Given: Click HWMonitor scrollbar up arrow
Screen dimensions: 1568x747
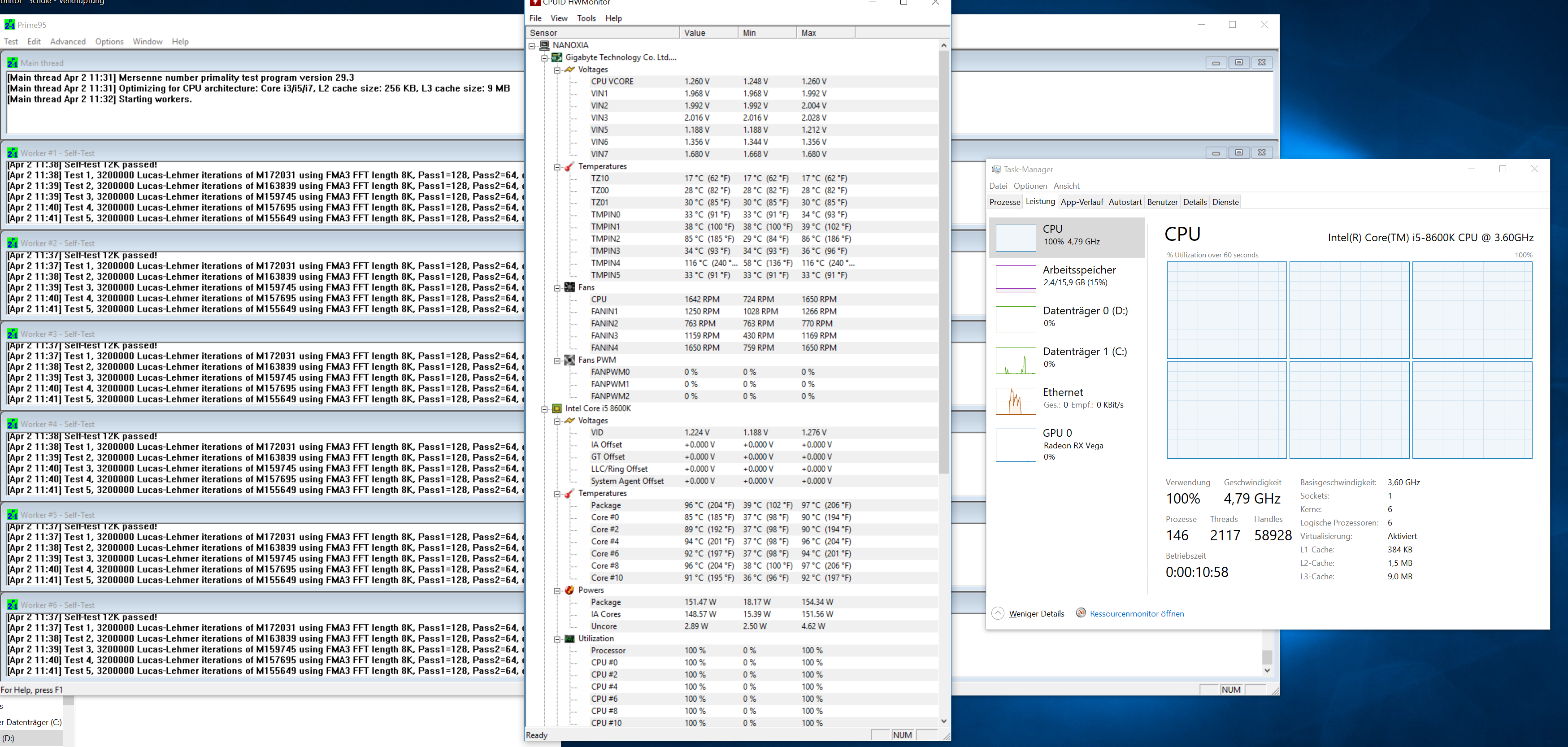Looking at the screenshot, I should 943,45.
